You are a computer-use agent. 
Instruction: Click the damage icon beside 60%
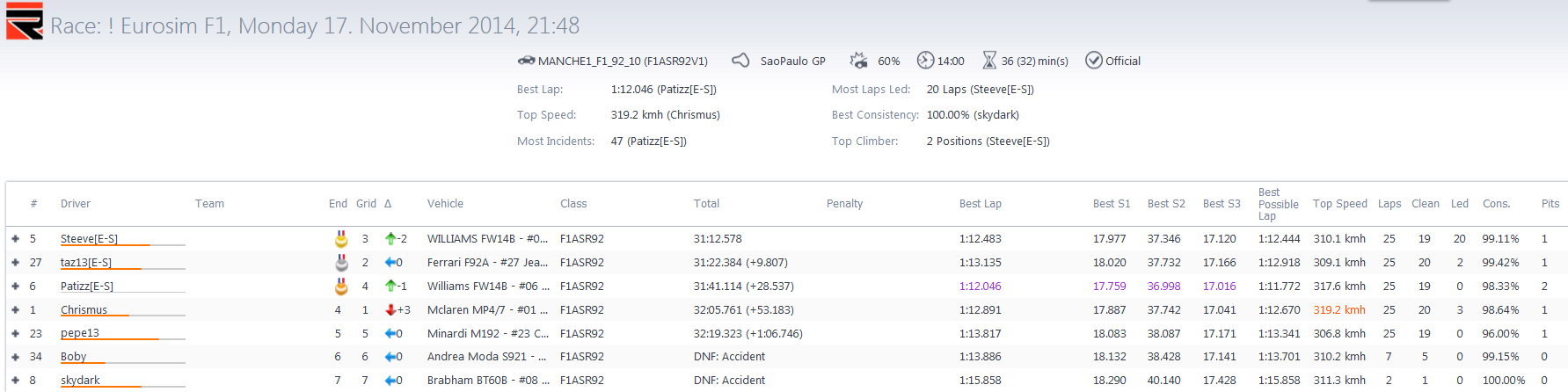858,60
